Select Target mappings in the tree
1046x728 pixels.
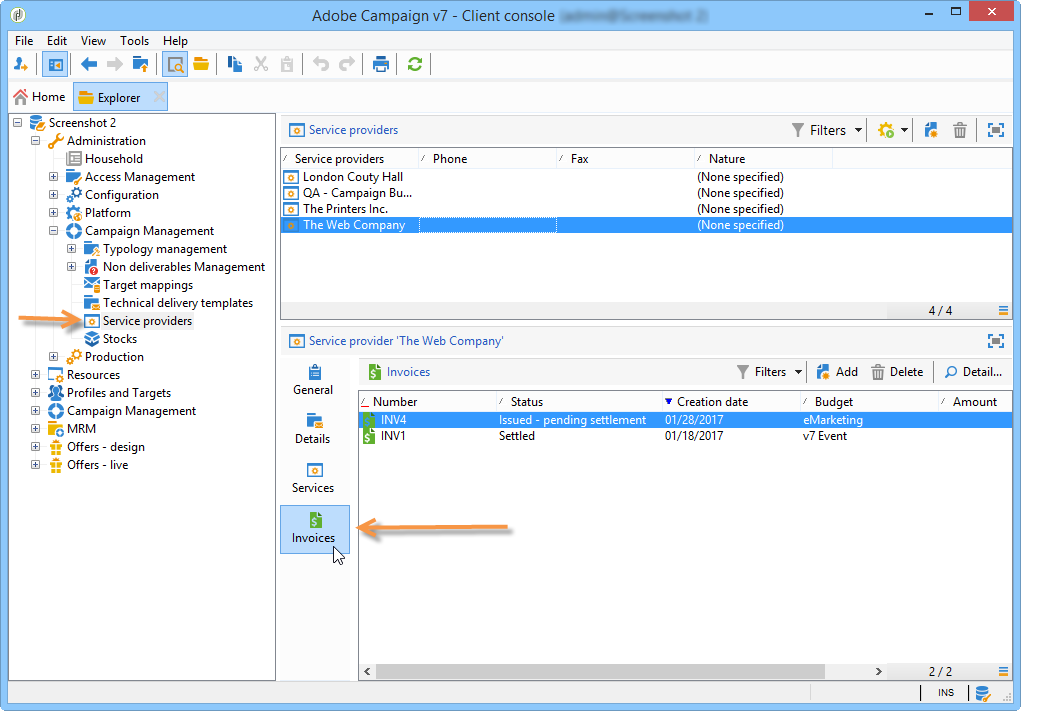[x=147, y=285]
